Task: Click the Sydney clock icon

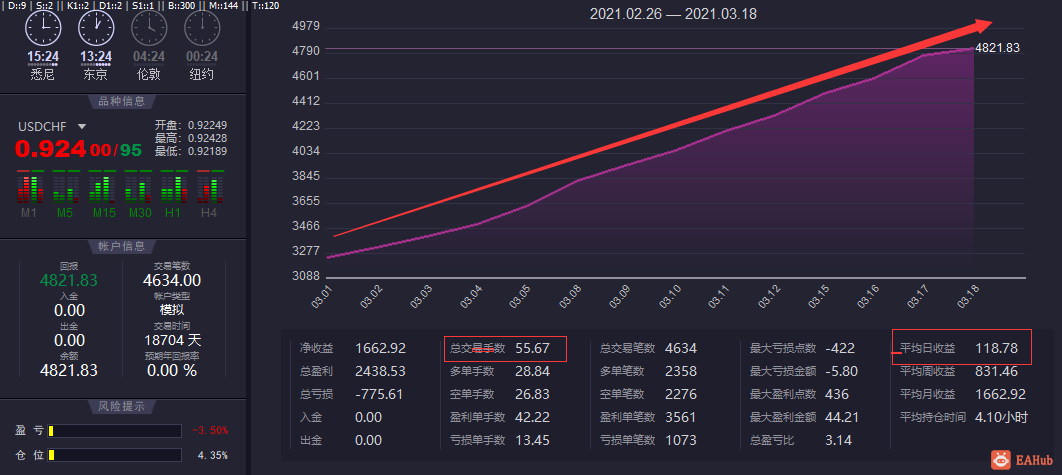Action: (x=43, y=28)
